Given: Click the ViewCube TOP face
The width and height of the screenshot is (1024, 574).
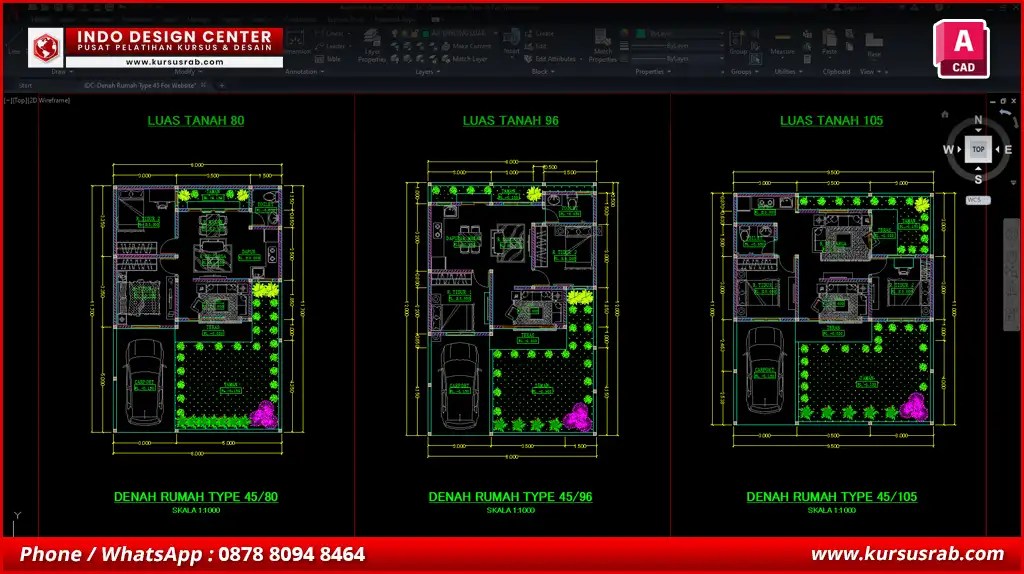Looking at the screenshot, I should pyautogui.click(x=978, y=149).
